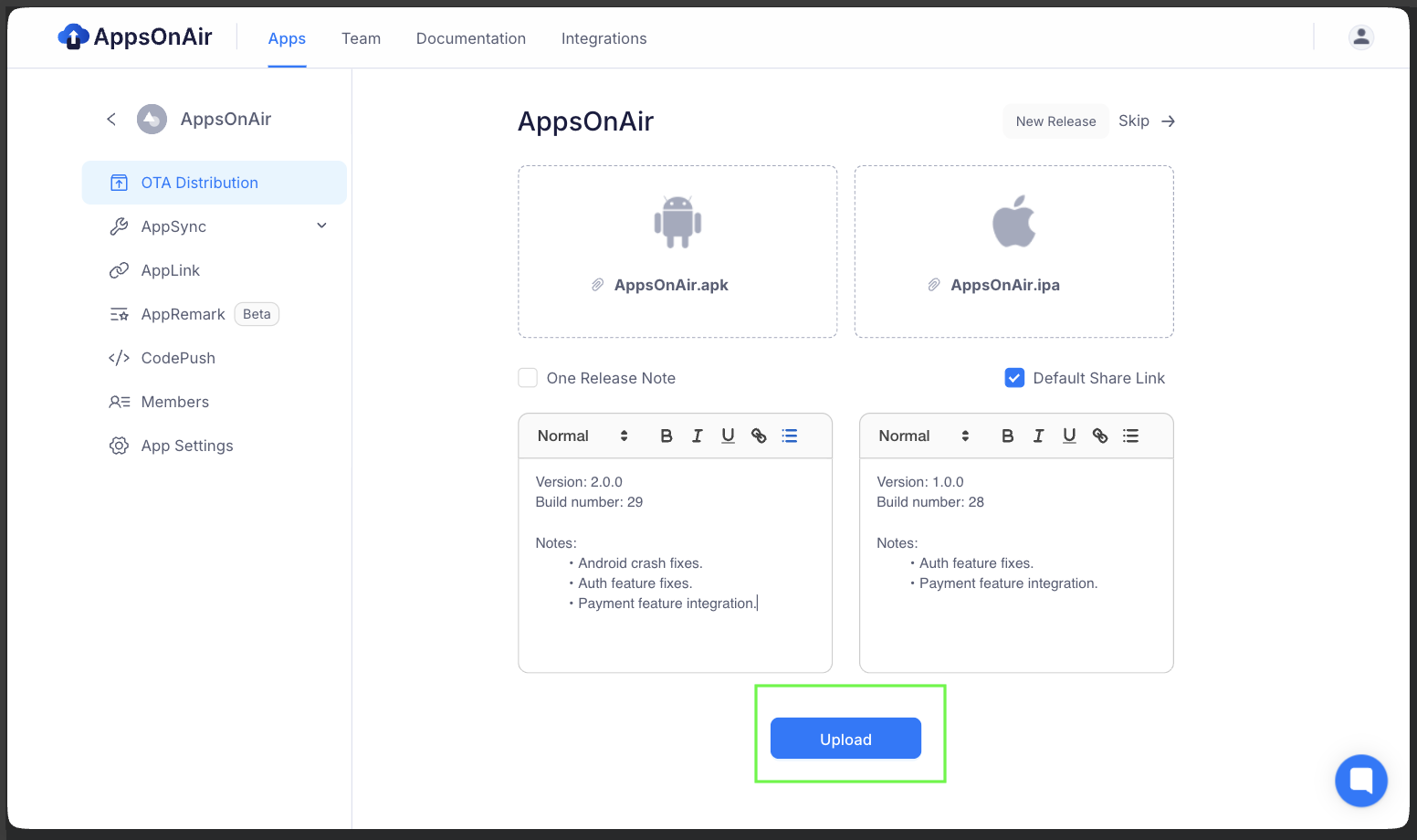
Task: Toggle bullet list in Android release note editor
Action: click(x=790, y=436)
